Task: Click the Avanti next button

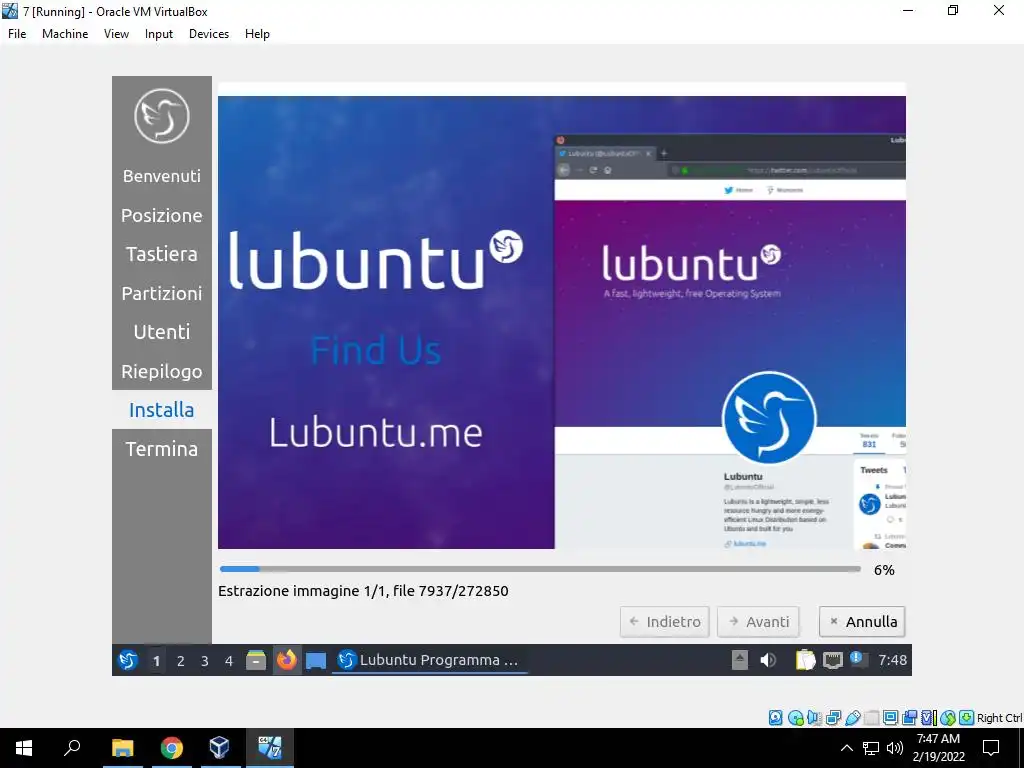Action: coord(758,622)
